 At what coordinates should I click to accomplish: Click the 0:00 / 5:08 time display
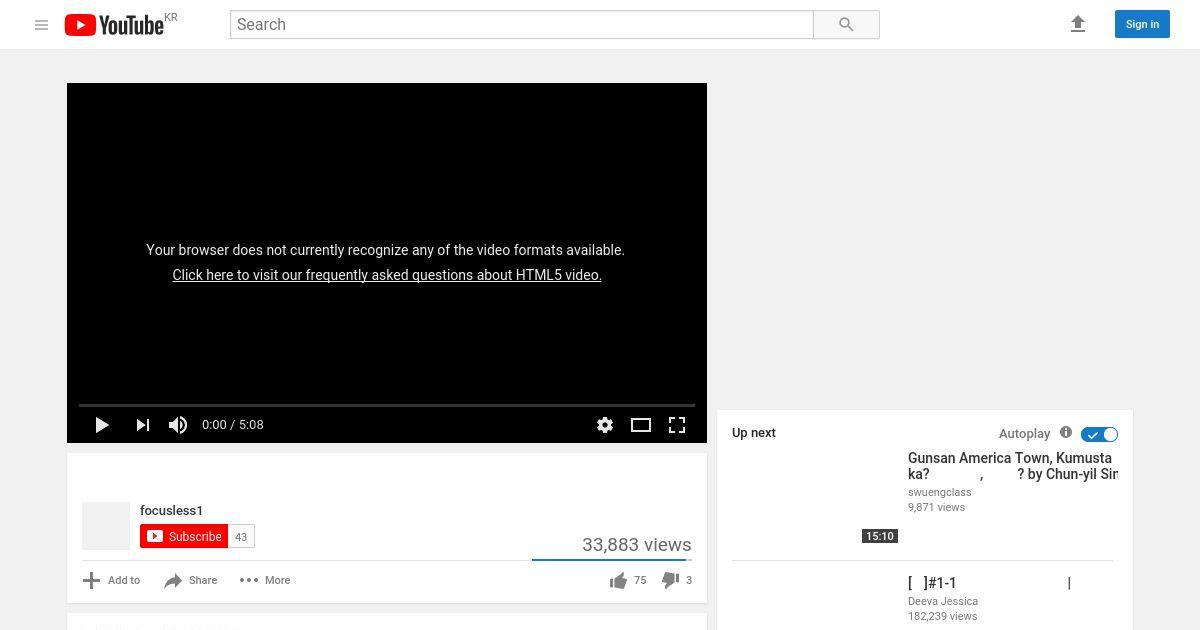(x=233, y=425)
